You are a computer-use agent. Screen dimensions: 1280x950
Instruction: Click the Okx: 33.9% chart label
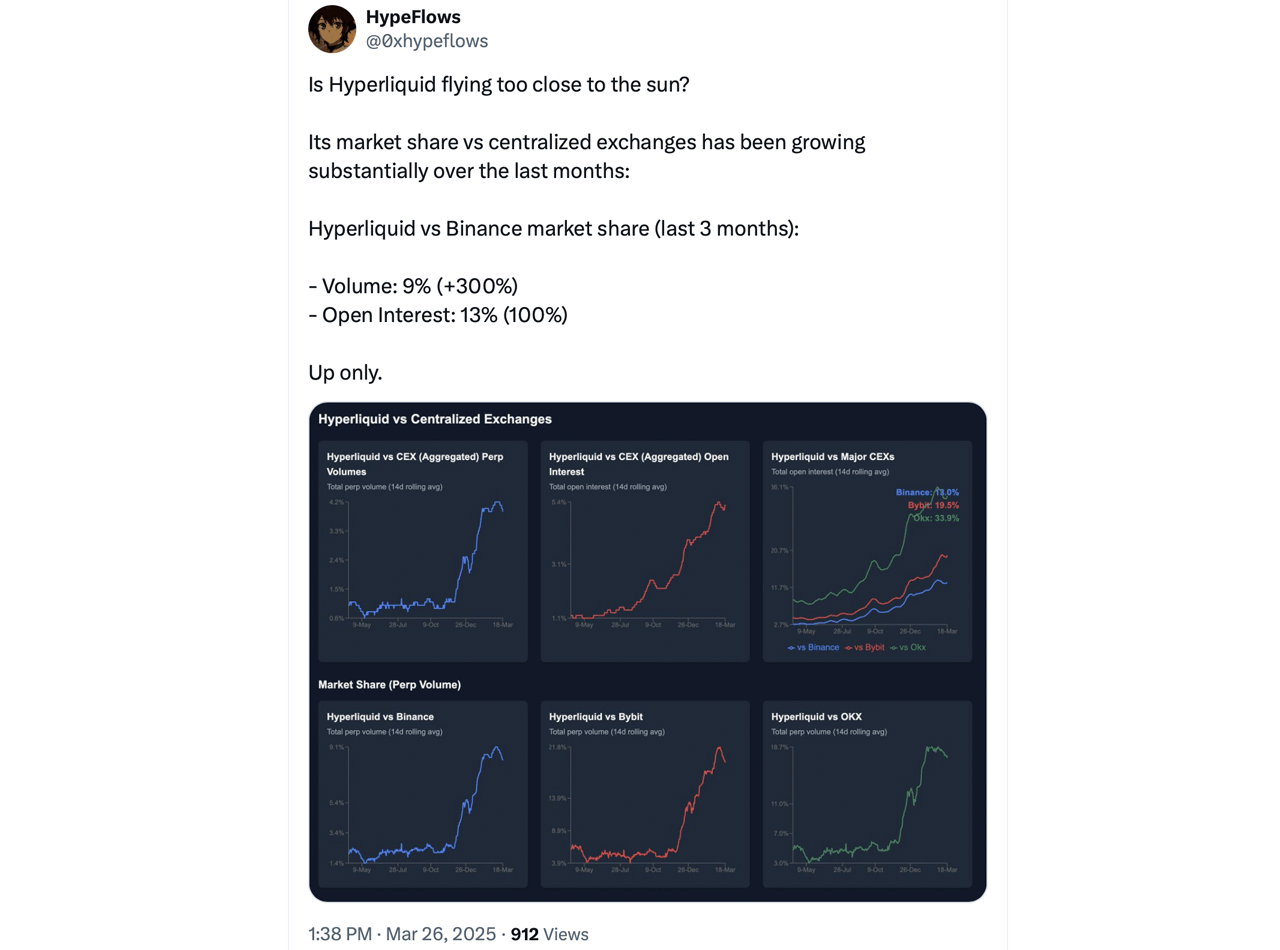[x=935, y=518]
